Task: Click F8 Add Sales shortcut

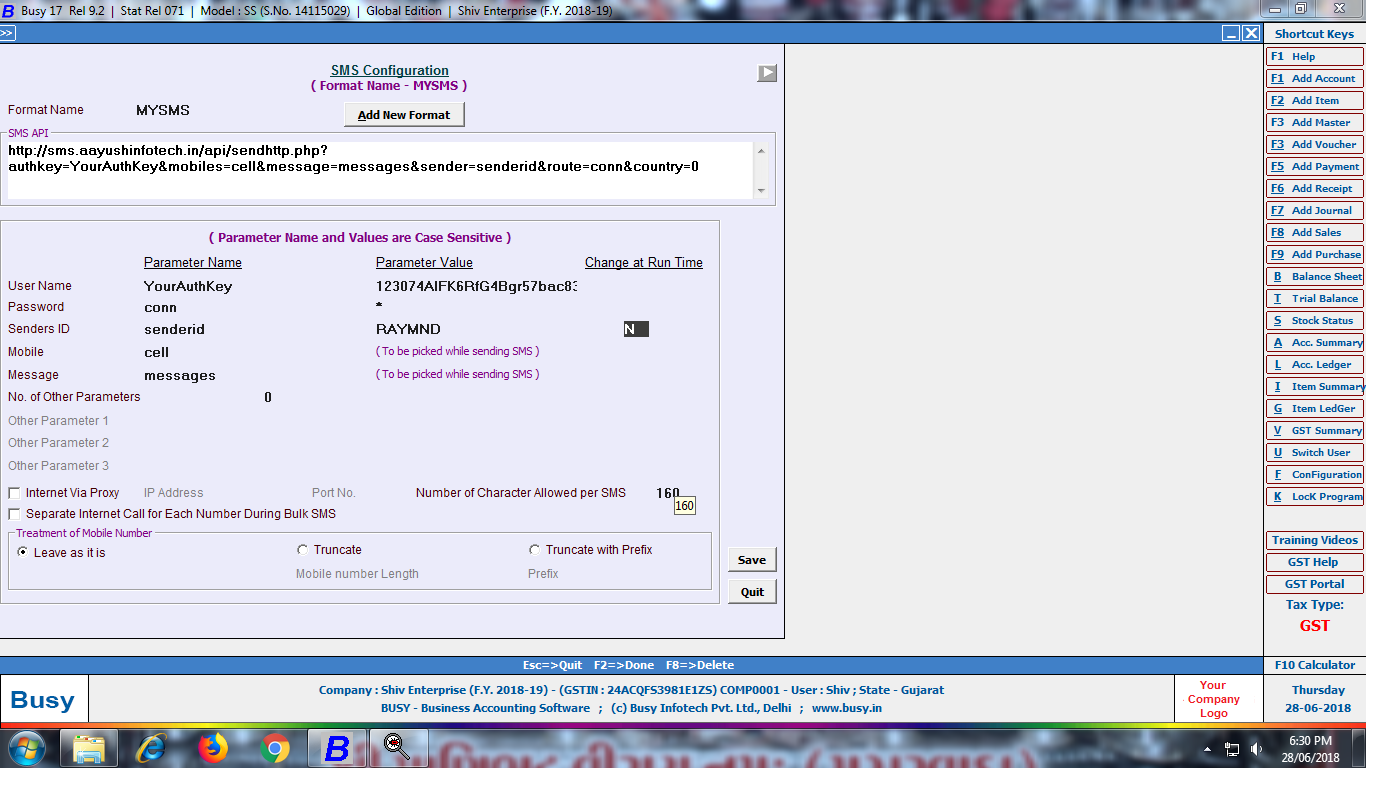Action: [x=1314, y=233]
